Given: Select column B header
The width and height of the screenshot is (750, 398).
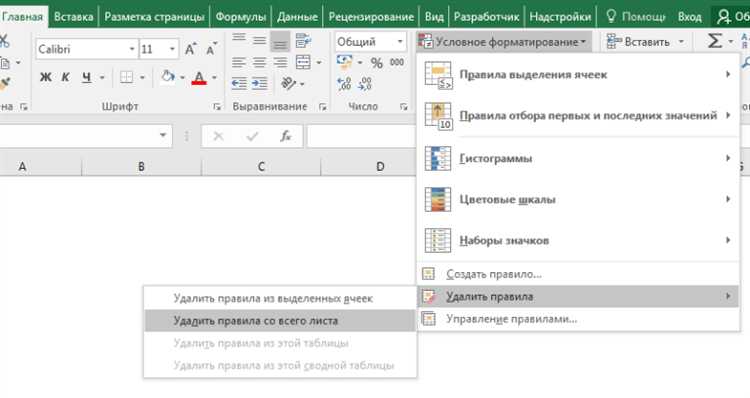Looking at the screenshot, I should 141,166.
